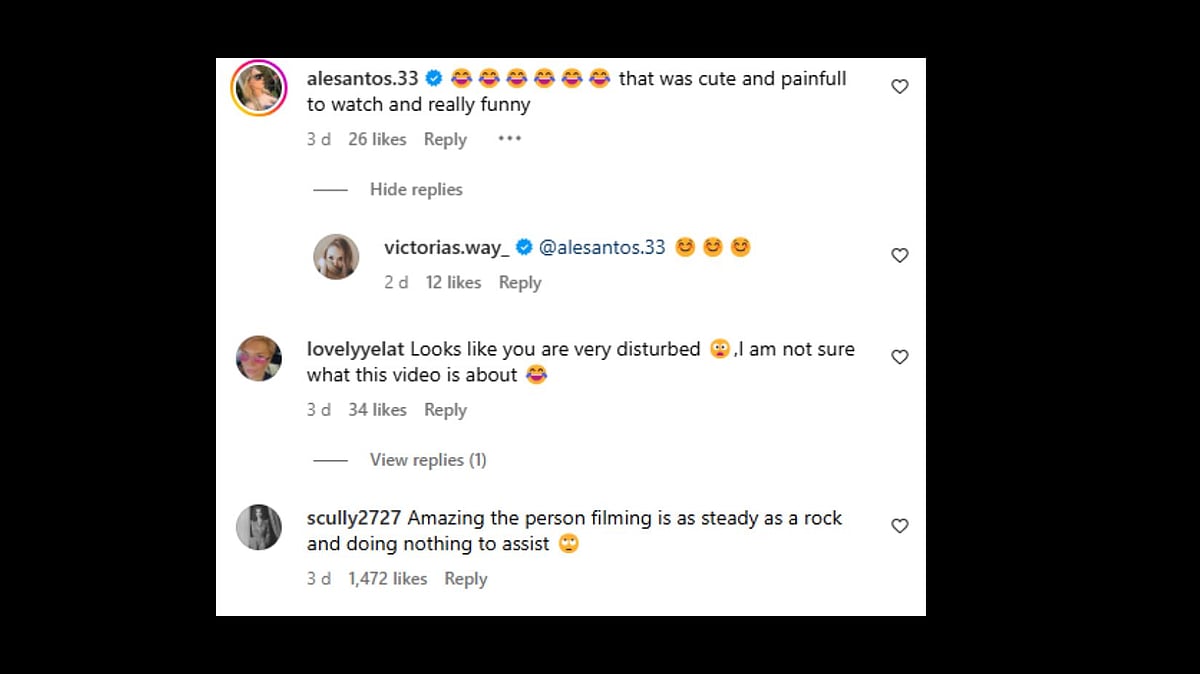View the 1,472 likes on scully2727's comment

(387, 579)
